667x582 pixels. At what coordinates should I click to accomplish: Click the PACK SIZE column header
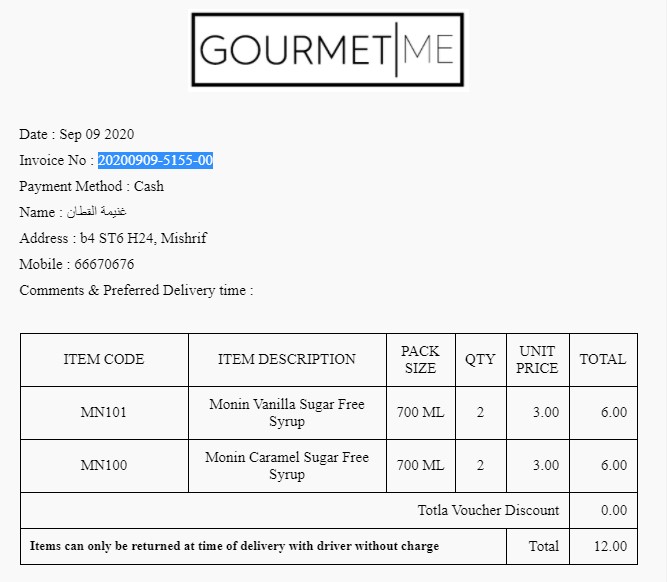click(x=420, y=360)
